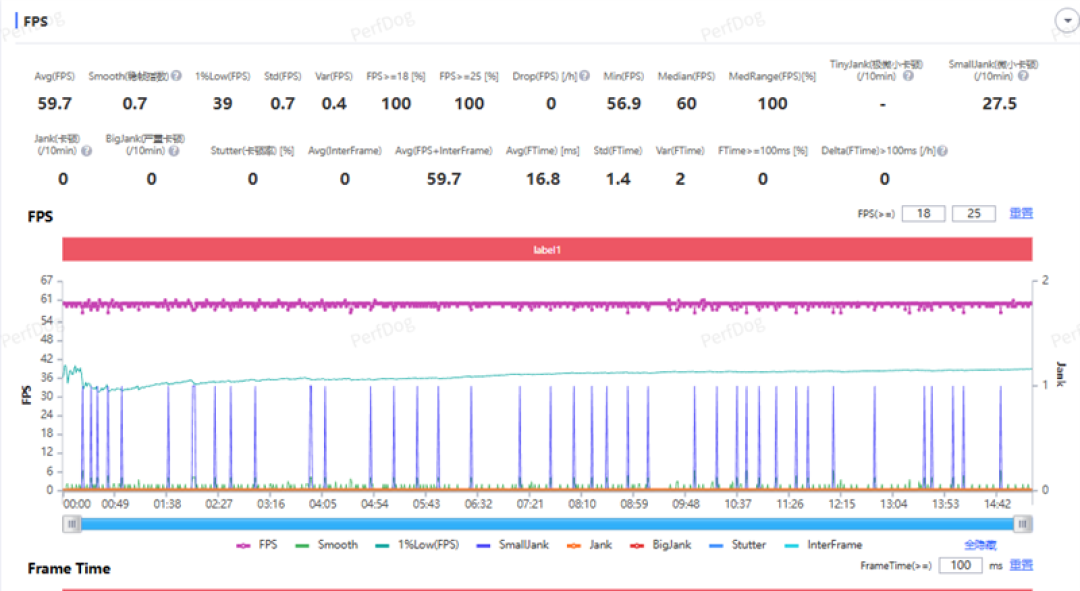Image resolution: width=1080 pixels, height=591 pixels.
Task: Toggle the InterFrame legend entry
Action: (x=823, y=545)
